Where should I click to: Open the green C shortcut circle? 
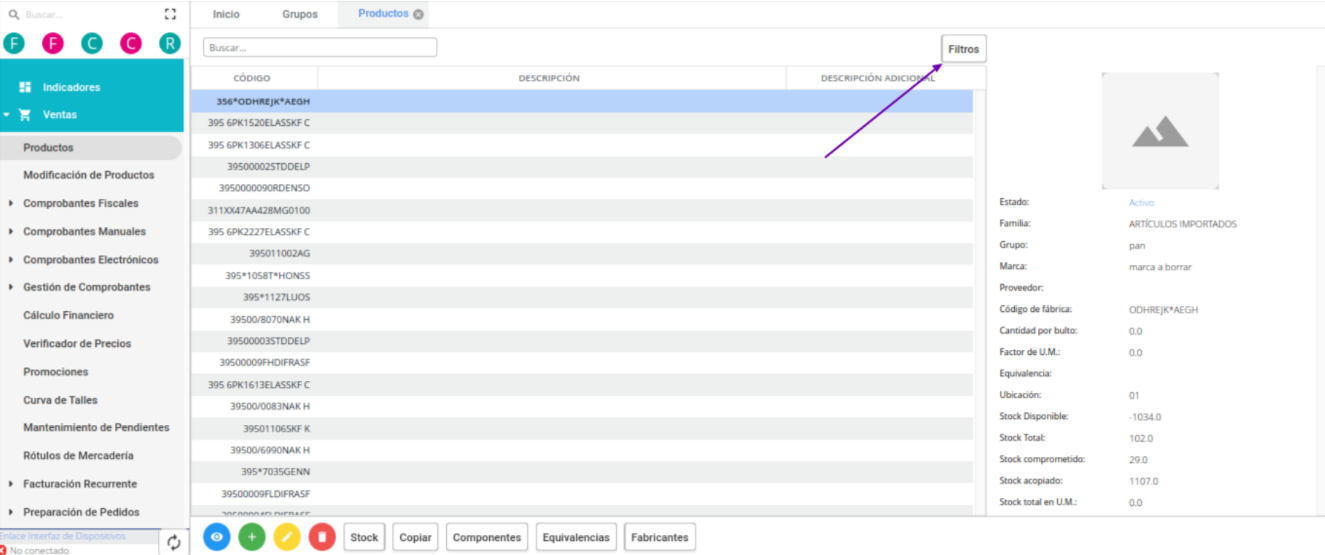pos(92,43)
